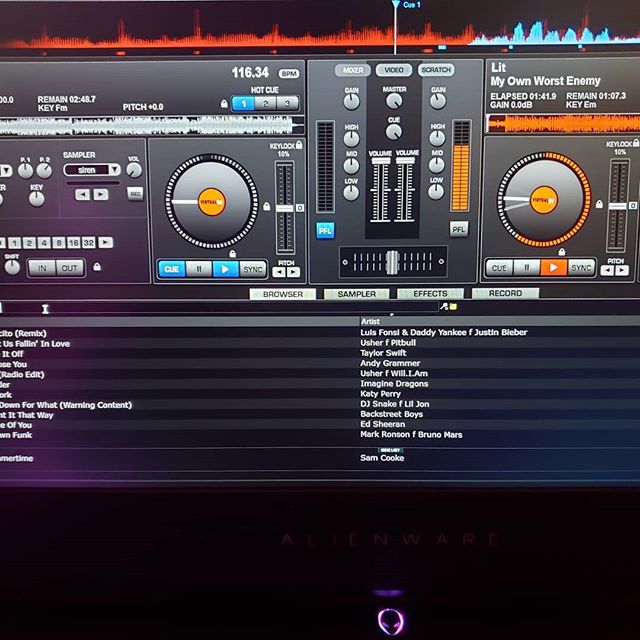Click the crossfader handle
640x640 pixels.
point(392,262)
